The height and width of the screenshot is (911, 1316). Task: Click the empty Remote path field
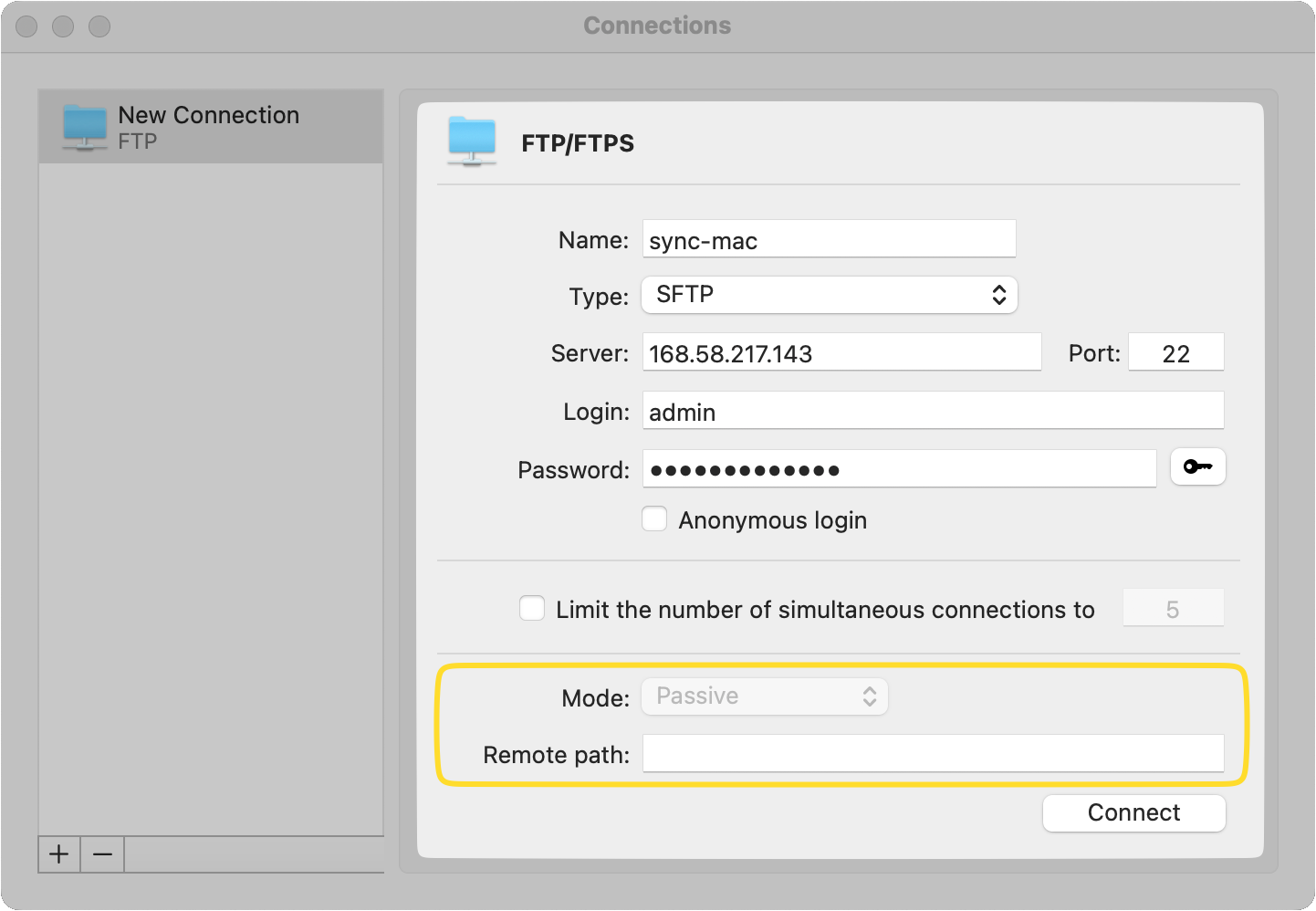coord(932,753)
